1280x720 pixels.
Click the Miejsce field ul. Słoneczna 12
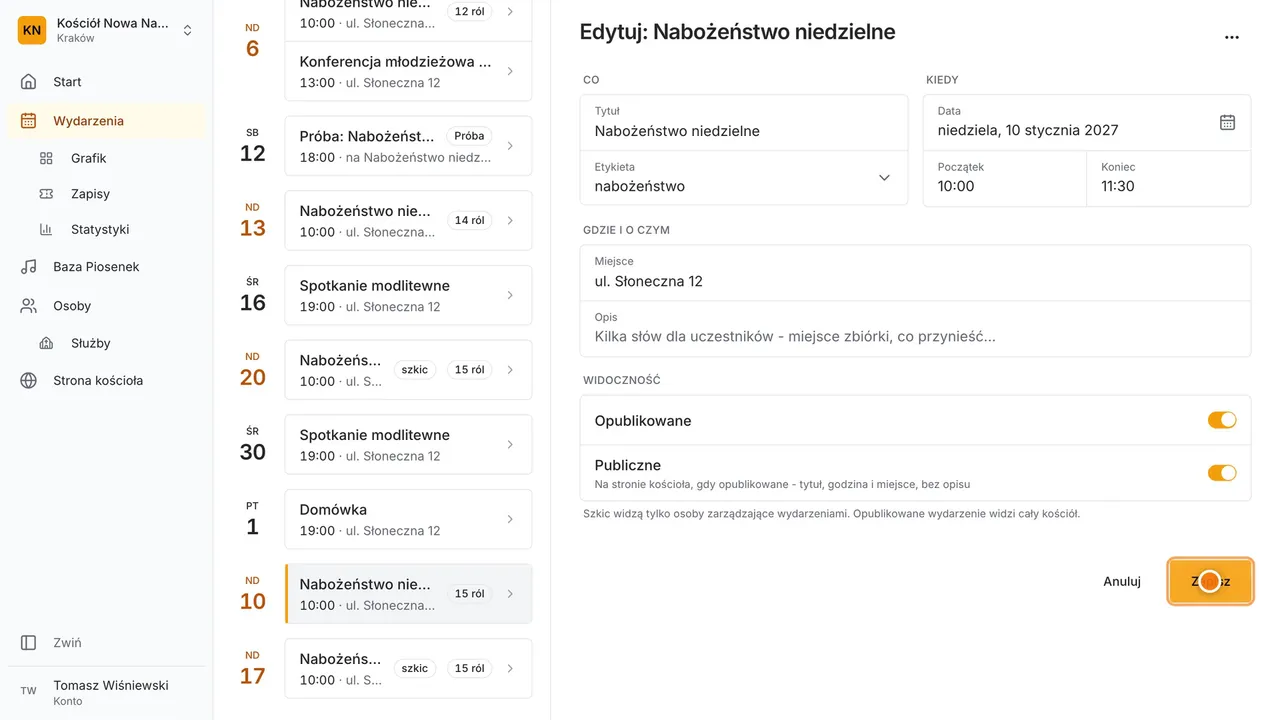tap(915, 273)
